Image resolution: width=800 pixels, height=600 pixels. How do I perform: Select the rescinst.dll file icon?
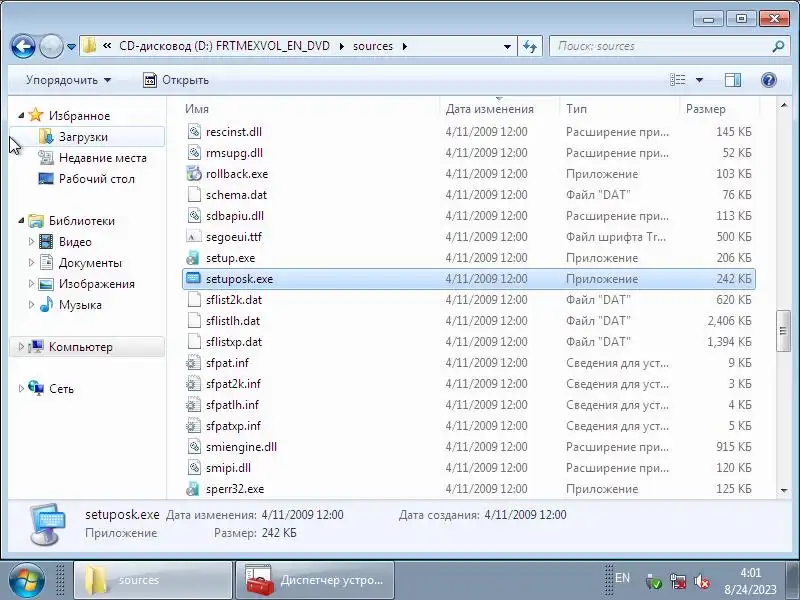(194, 132)
